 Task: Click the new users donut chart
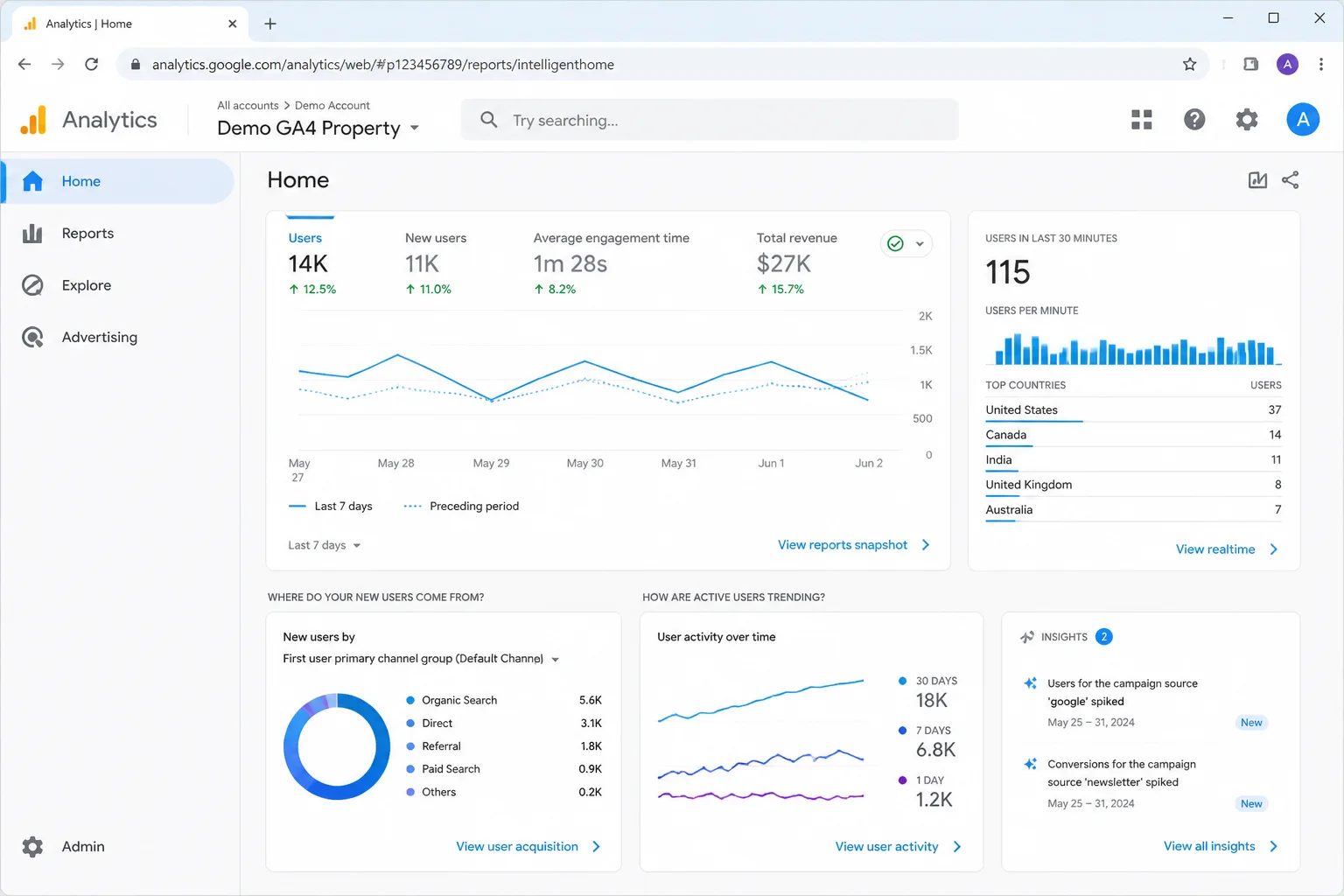[337, 746]
